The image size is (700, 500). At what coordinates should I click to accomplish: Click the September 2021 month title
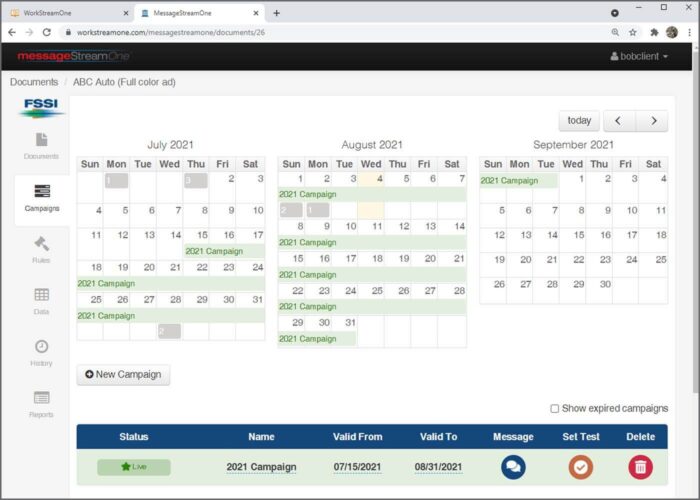pos(573,145)
